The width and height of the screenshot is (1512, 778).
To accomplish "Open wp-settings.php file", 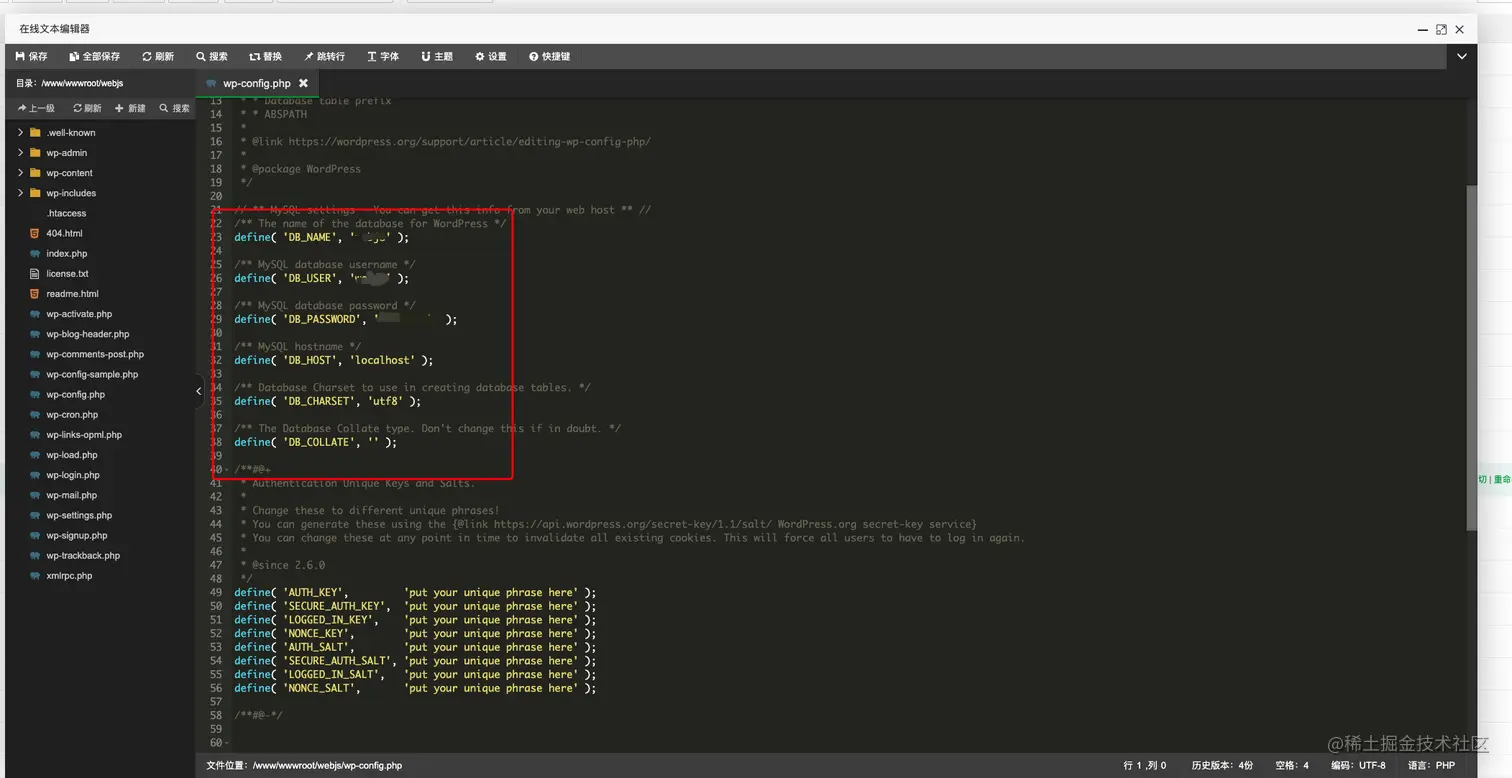I will [x=79, y=515].
